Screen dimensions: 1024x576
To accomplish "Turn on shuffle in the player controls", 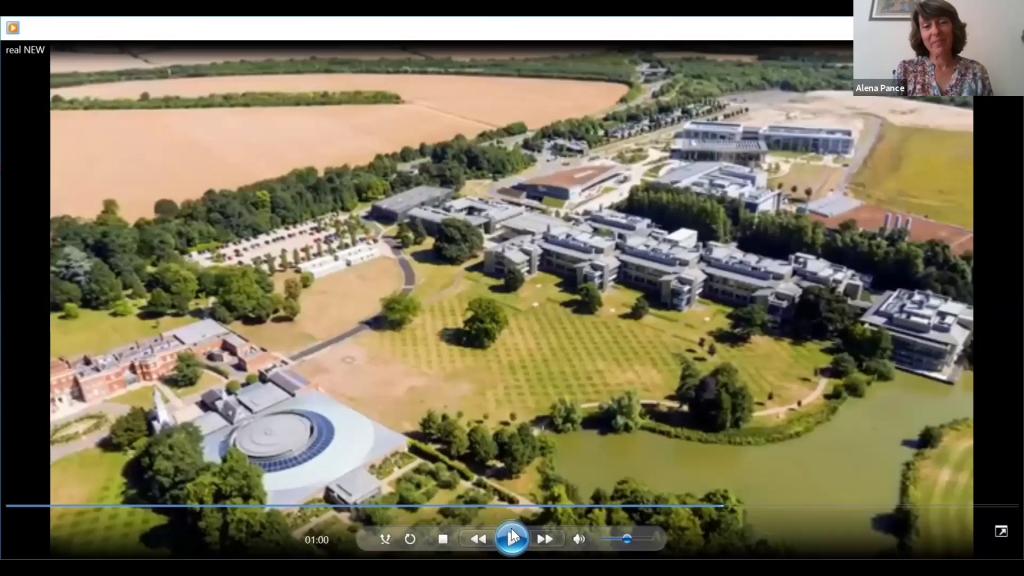I will tap(385, 539).
